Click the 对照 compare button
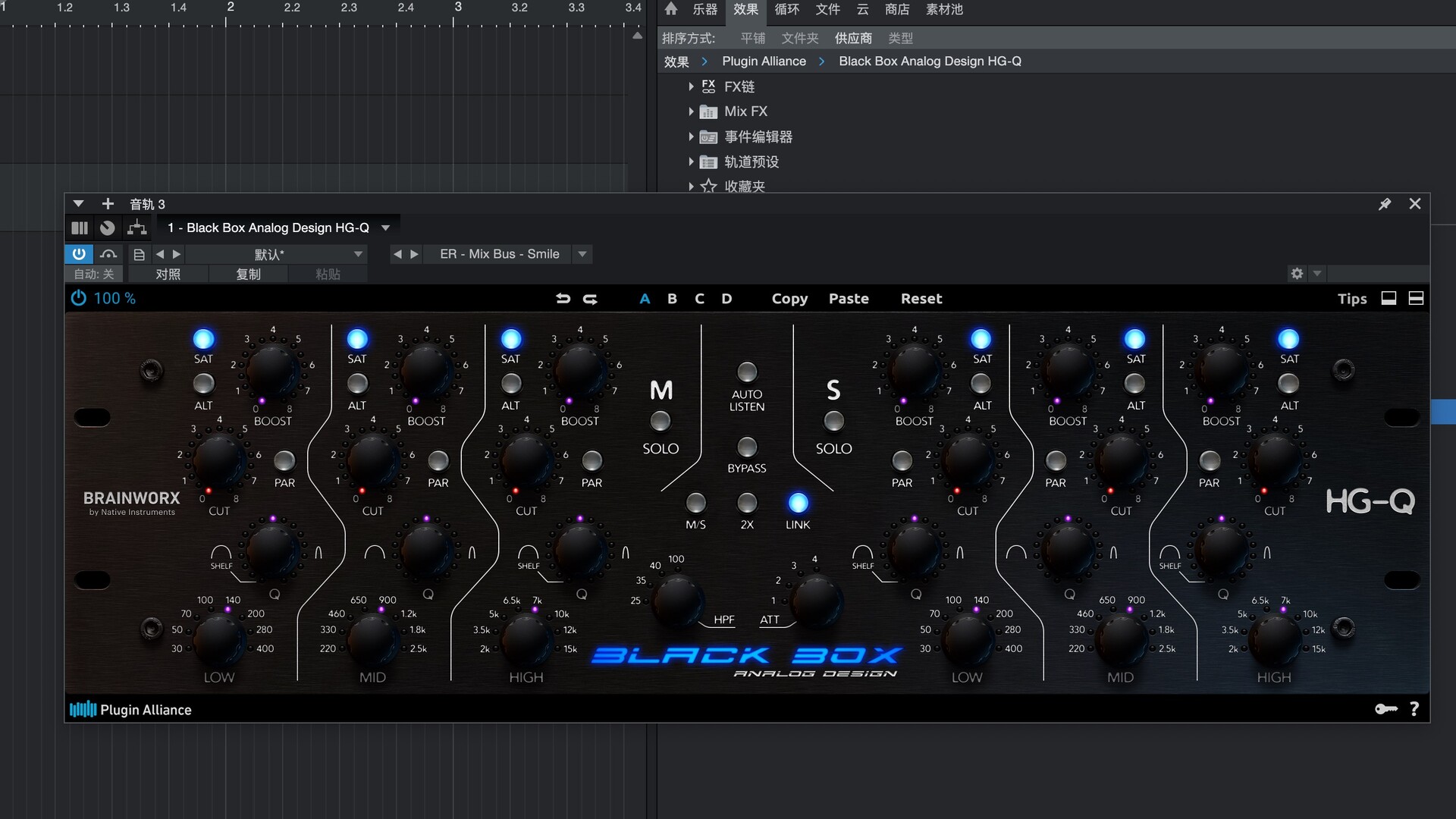 click(x=168, y=274)
